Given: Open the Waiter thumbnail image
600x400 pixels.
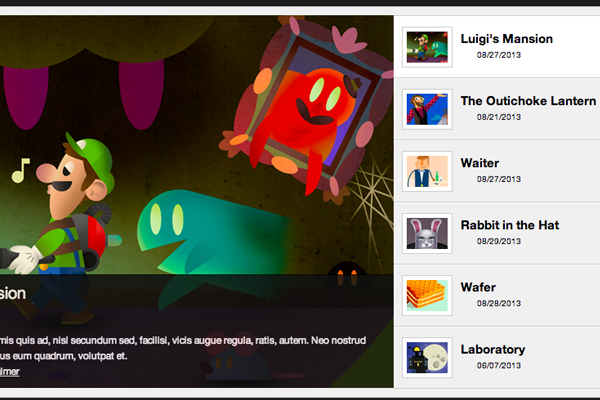Looking at the screenshot, I should 427,171.
